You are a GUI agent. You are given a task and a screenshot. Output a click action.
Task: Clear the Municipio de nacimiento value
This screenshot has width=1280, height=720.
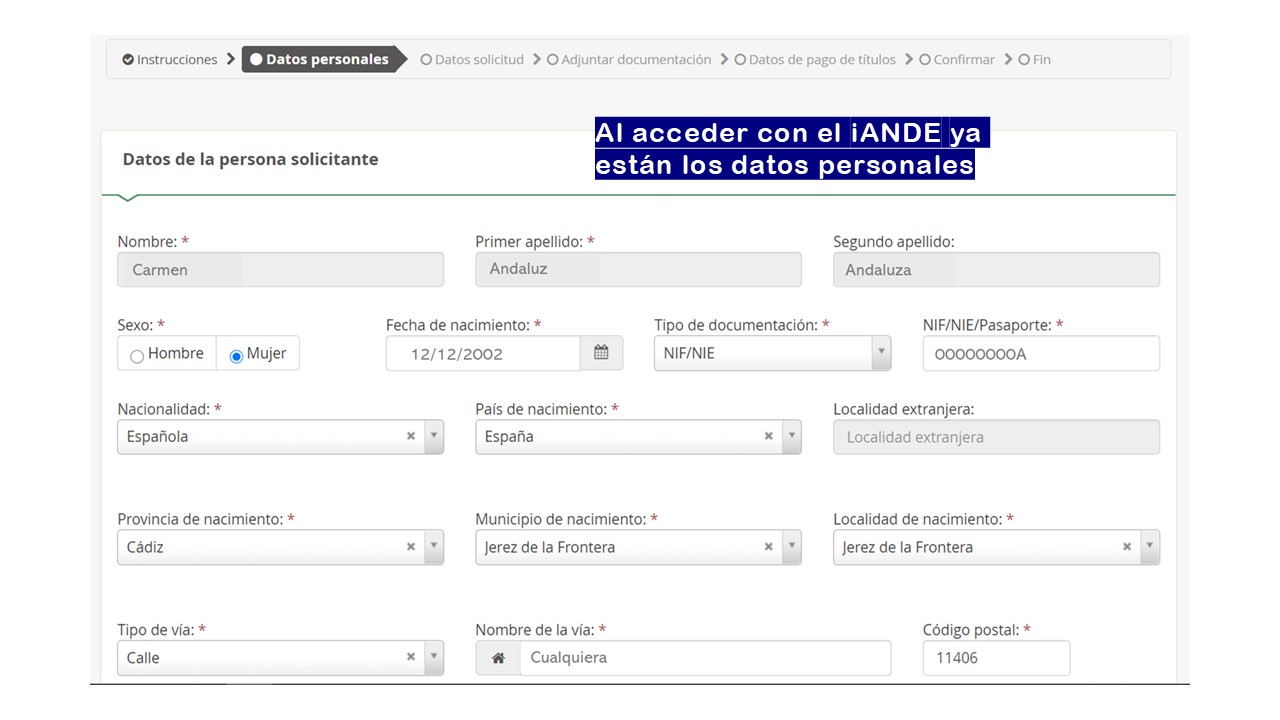point(768,547)
